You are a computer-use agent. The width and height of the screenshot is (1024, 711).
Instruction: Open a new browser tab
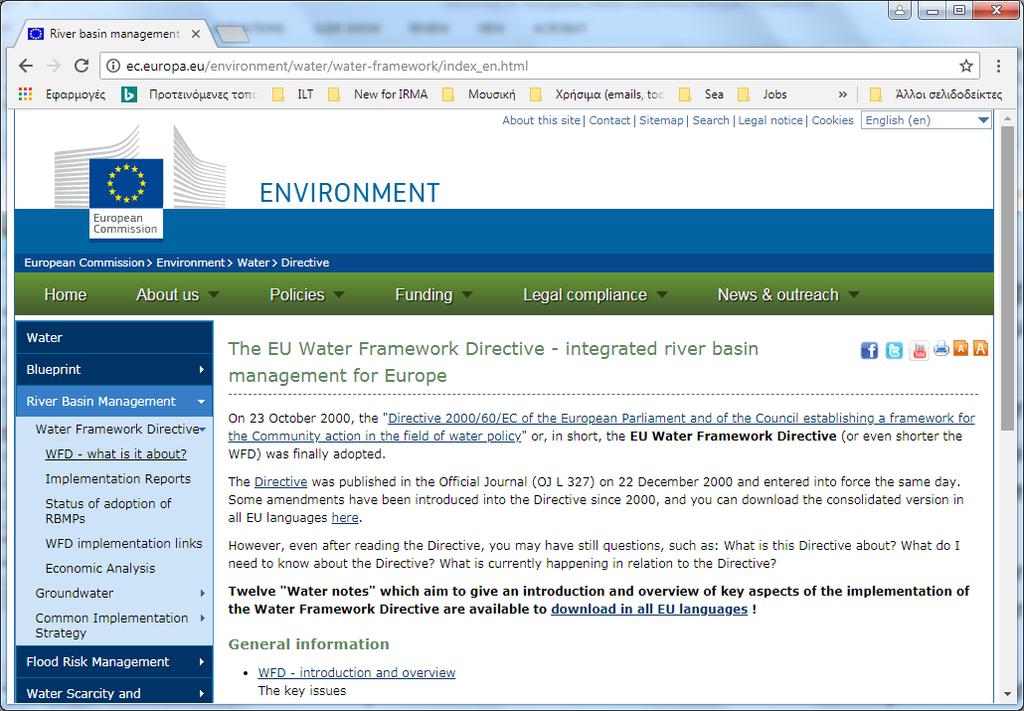232,35
